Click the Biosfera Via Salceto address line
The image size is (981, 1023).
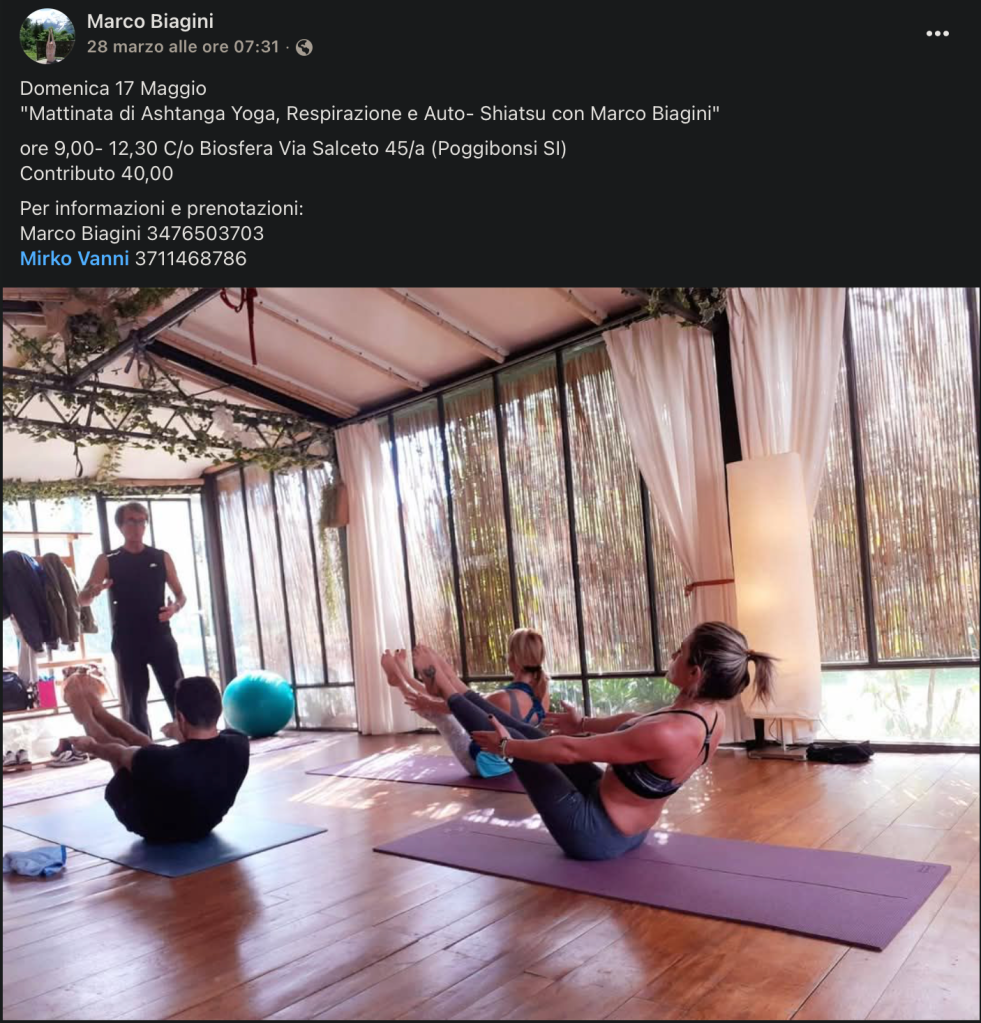point(293,149)
